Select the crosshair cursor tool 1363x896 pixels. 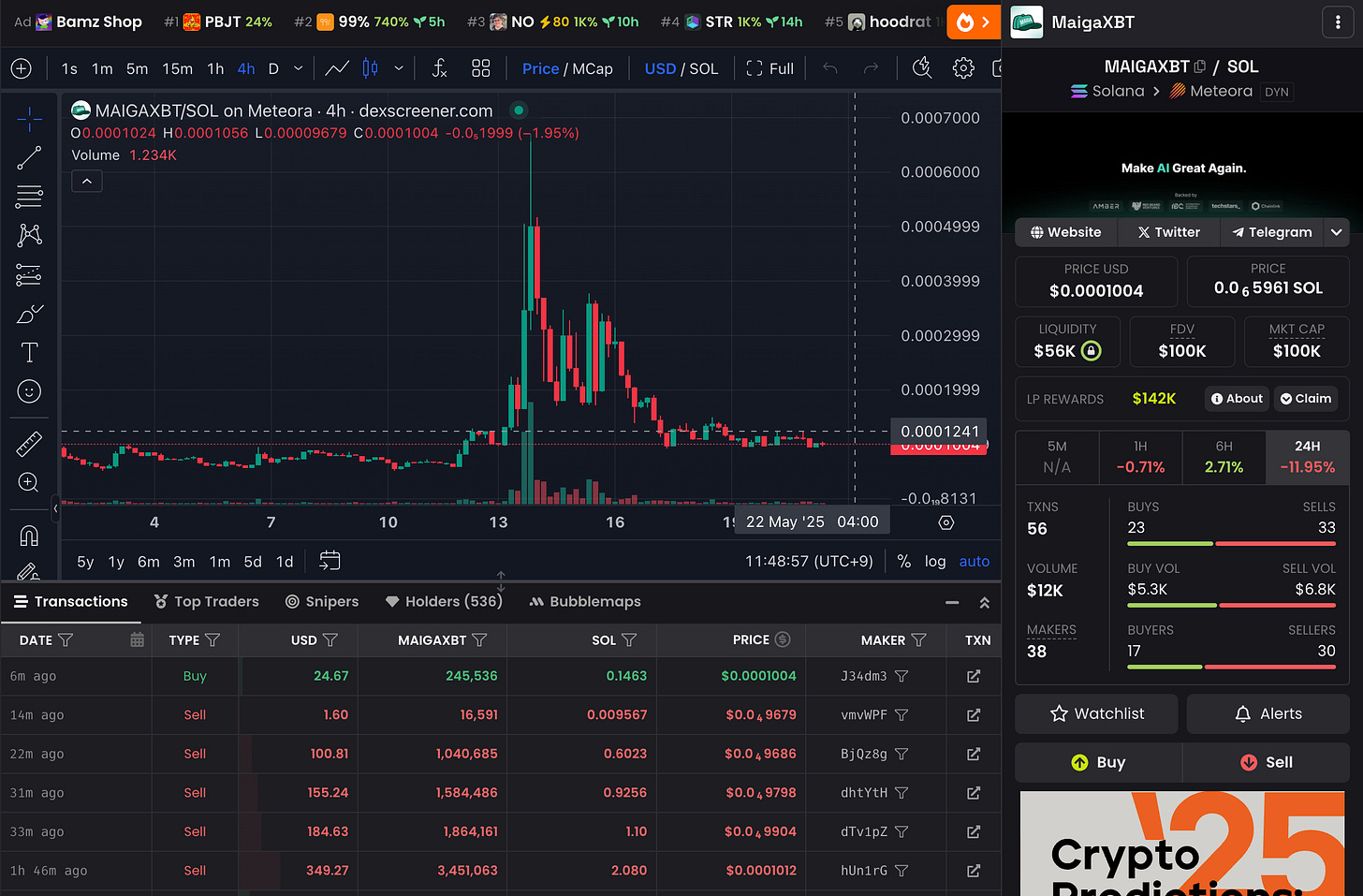(29, 119)
